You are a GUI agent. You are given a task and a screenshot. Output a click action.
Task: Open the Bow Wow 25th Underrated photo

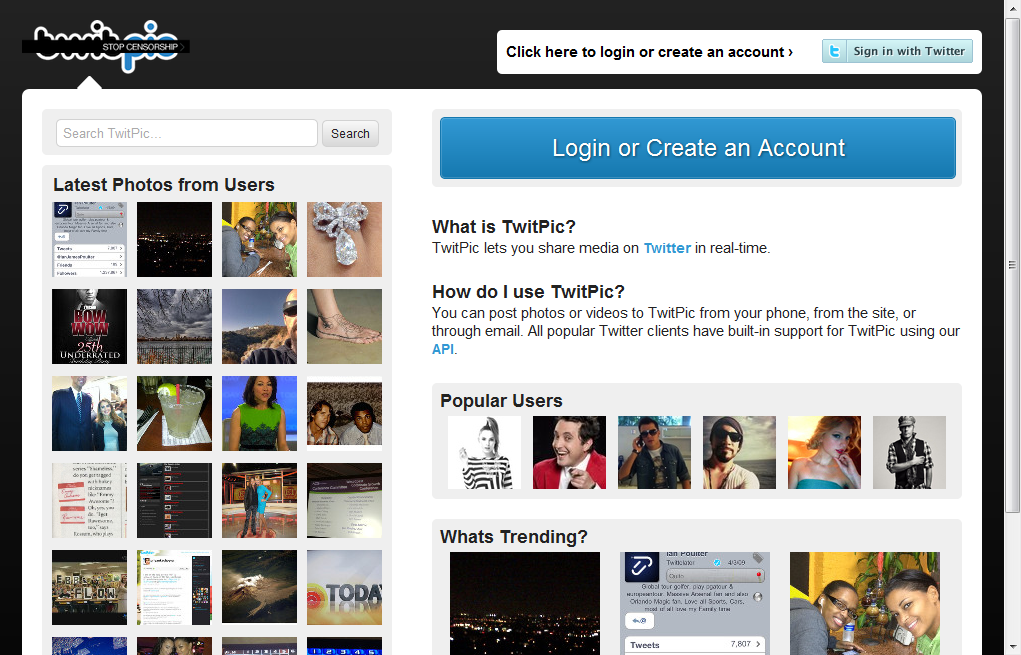pos(90,327)
